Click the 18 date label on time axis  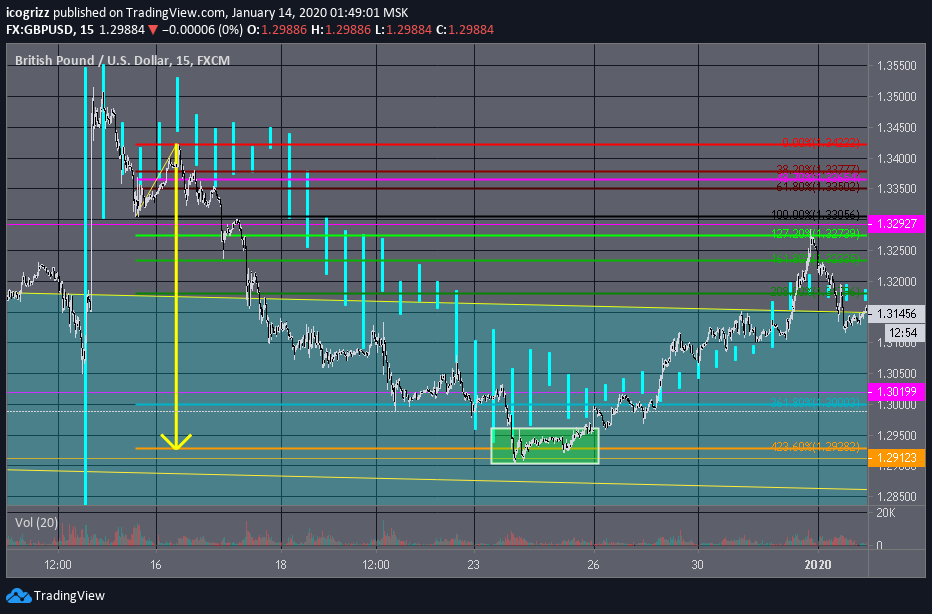[x=281, y=565]
